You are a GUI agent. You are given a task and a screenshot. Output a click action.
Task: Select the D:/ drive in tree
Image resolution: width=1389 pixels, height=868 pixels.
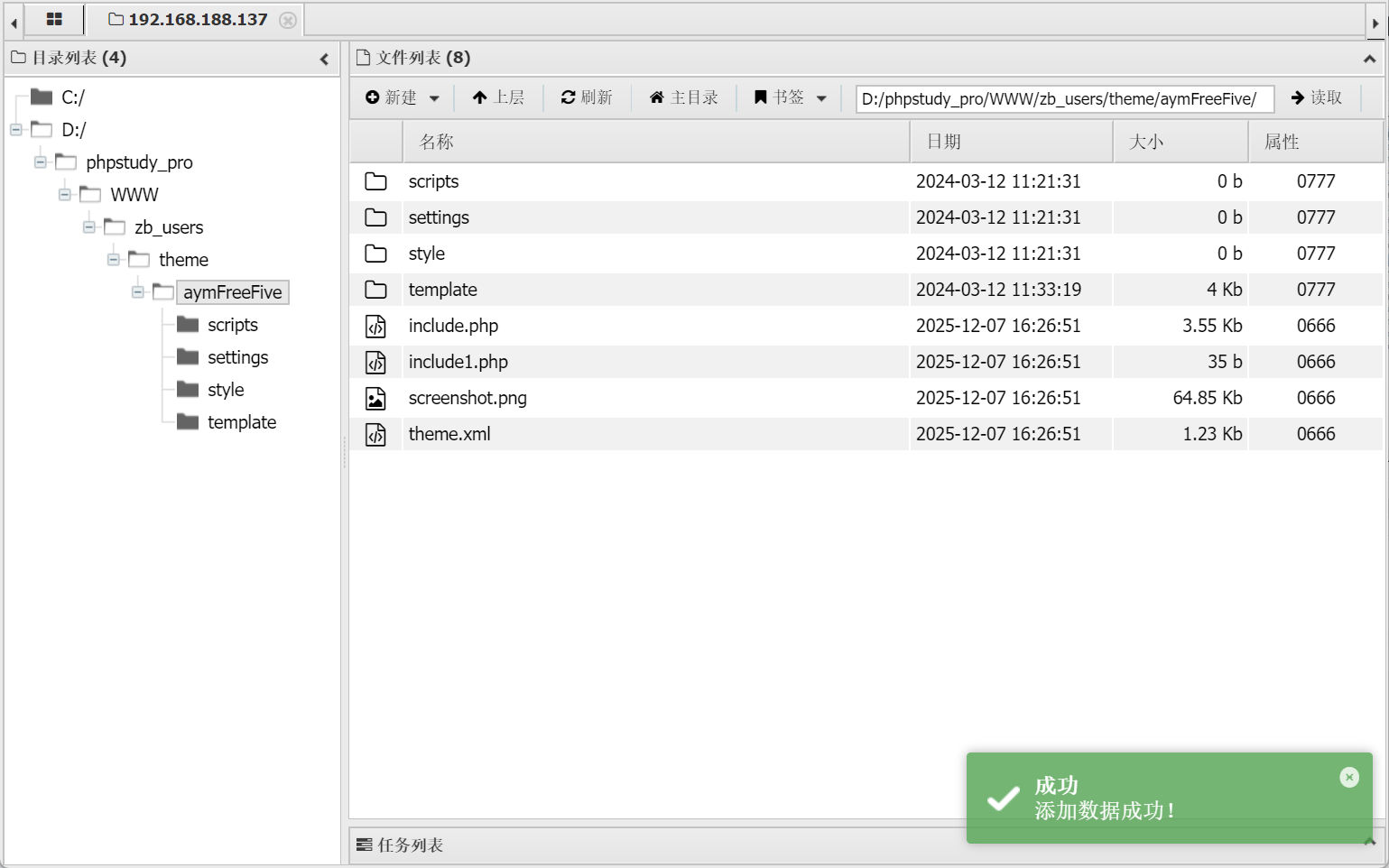pos(74,130)
